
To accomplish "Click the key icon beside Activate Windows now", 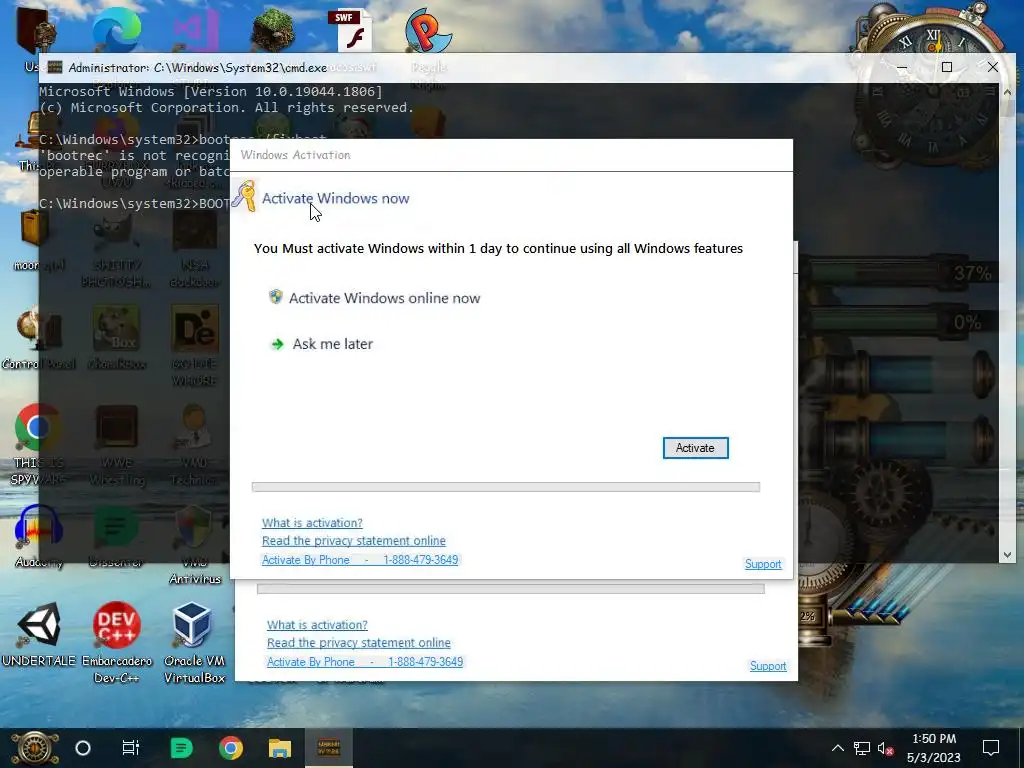I will (x=245, y=196).
